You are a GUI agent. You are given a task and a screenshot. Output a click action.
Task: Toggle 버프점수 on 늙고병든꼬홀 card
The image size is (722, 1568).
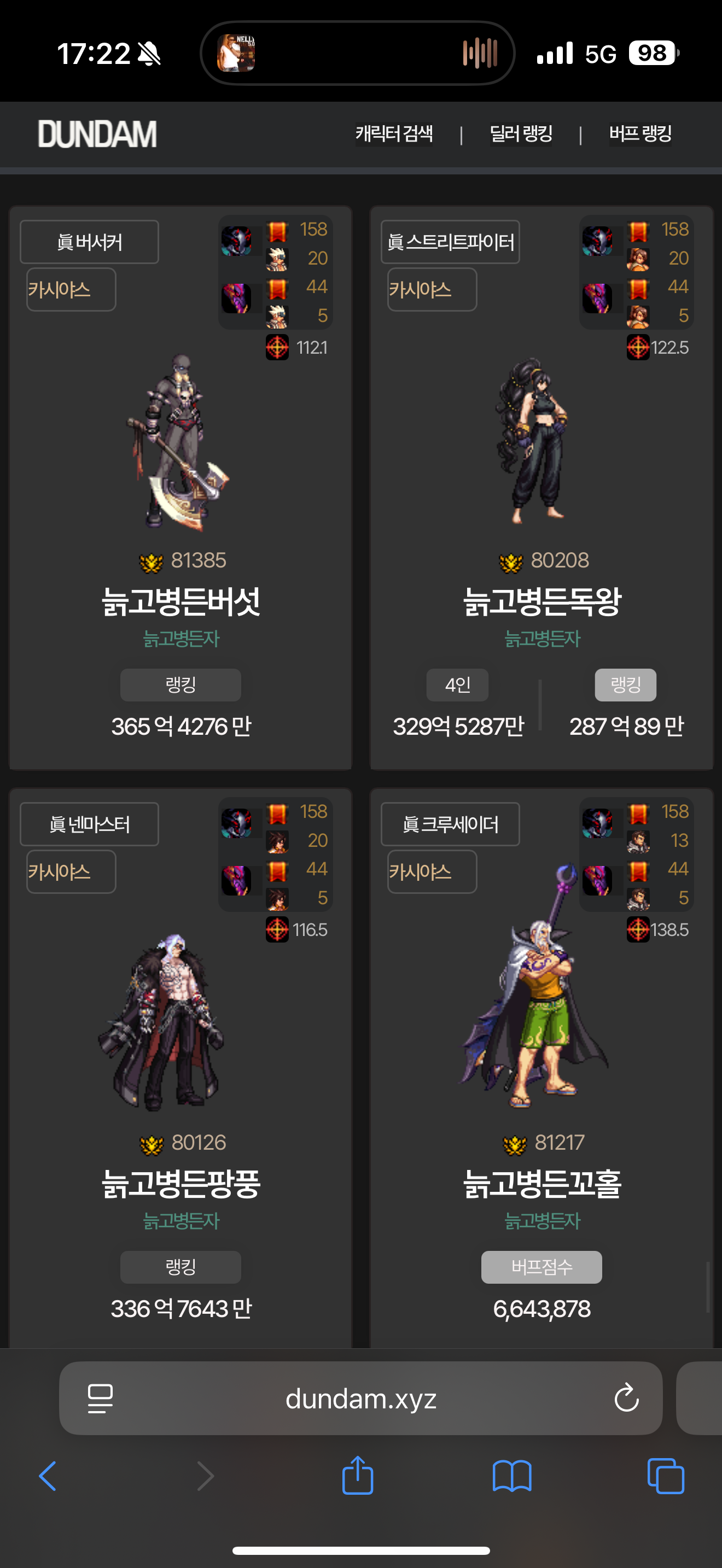click(542, 1267)
